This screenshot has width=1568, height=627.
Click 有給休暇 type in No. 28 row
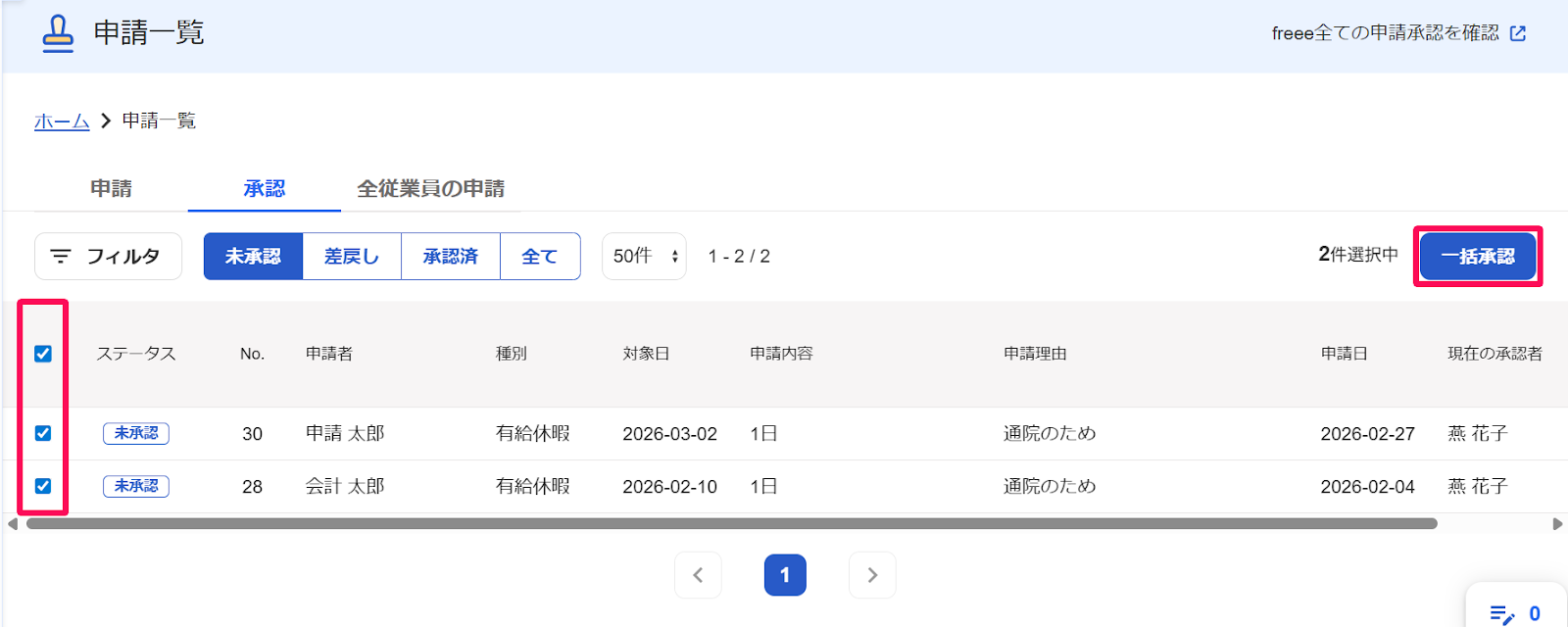click(533, 486)
